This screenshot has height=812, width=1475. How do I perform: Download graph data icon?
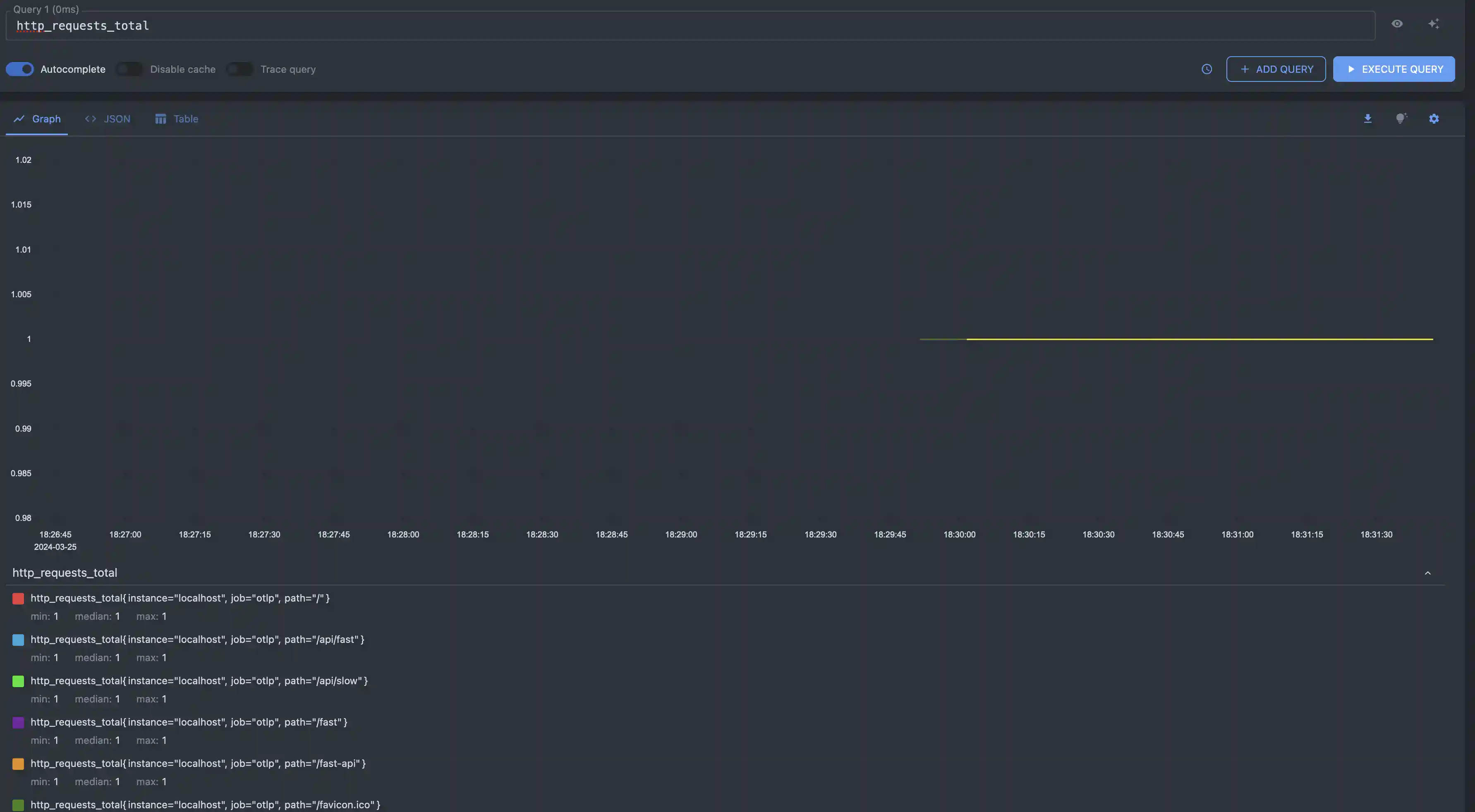point(1367,119)
